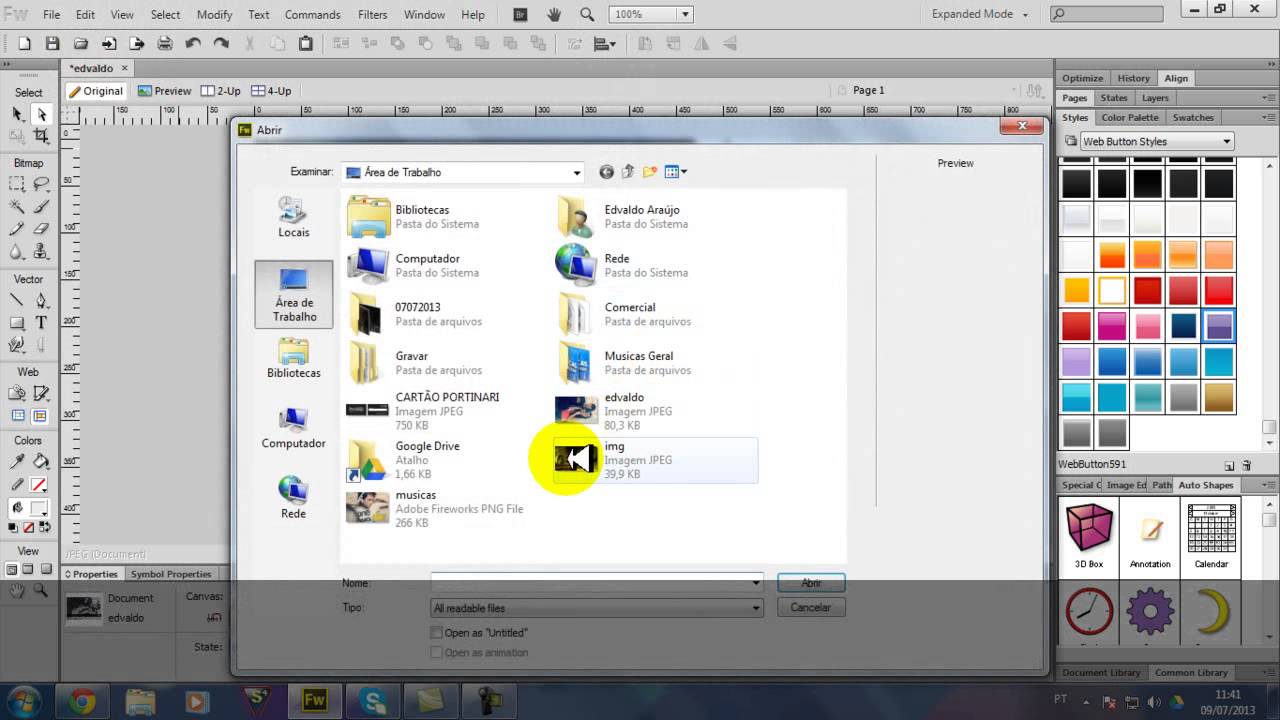Open the Commands menu
The width and height of the screenshot is (1280, 720).
[x=312, y=14]
